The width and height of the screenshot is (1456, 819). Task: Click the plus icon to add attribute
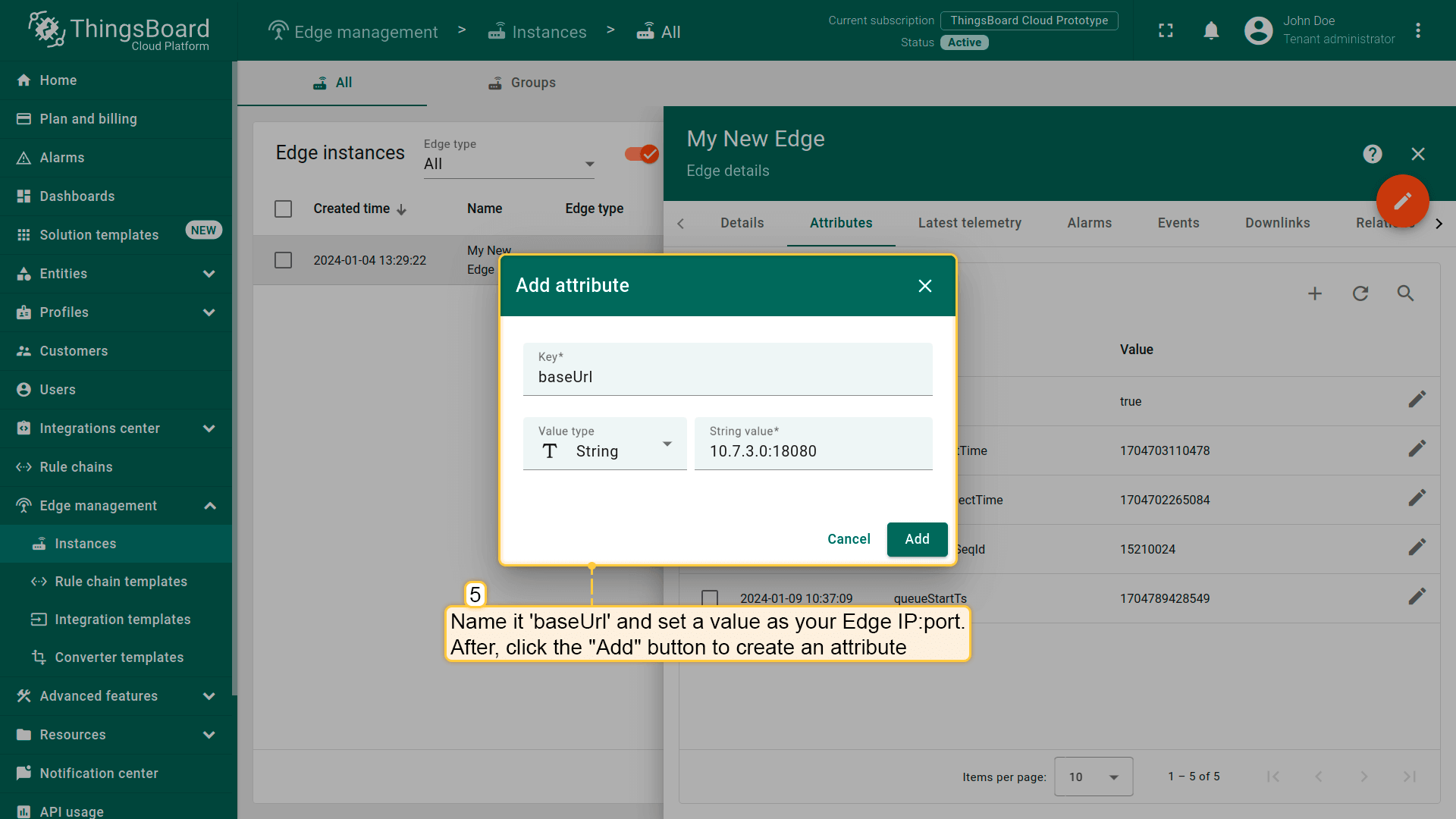pos(1314,293)
